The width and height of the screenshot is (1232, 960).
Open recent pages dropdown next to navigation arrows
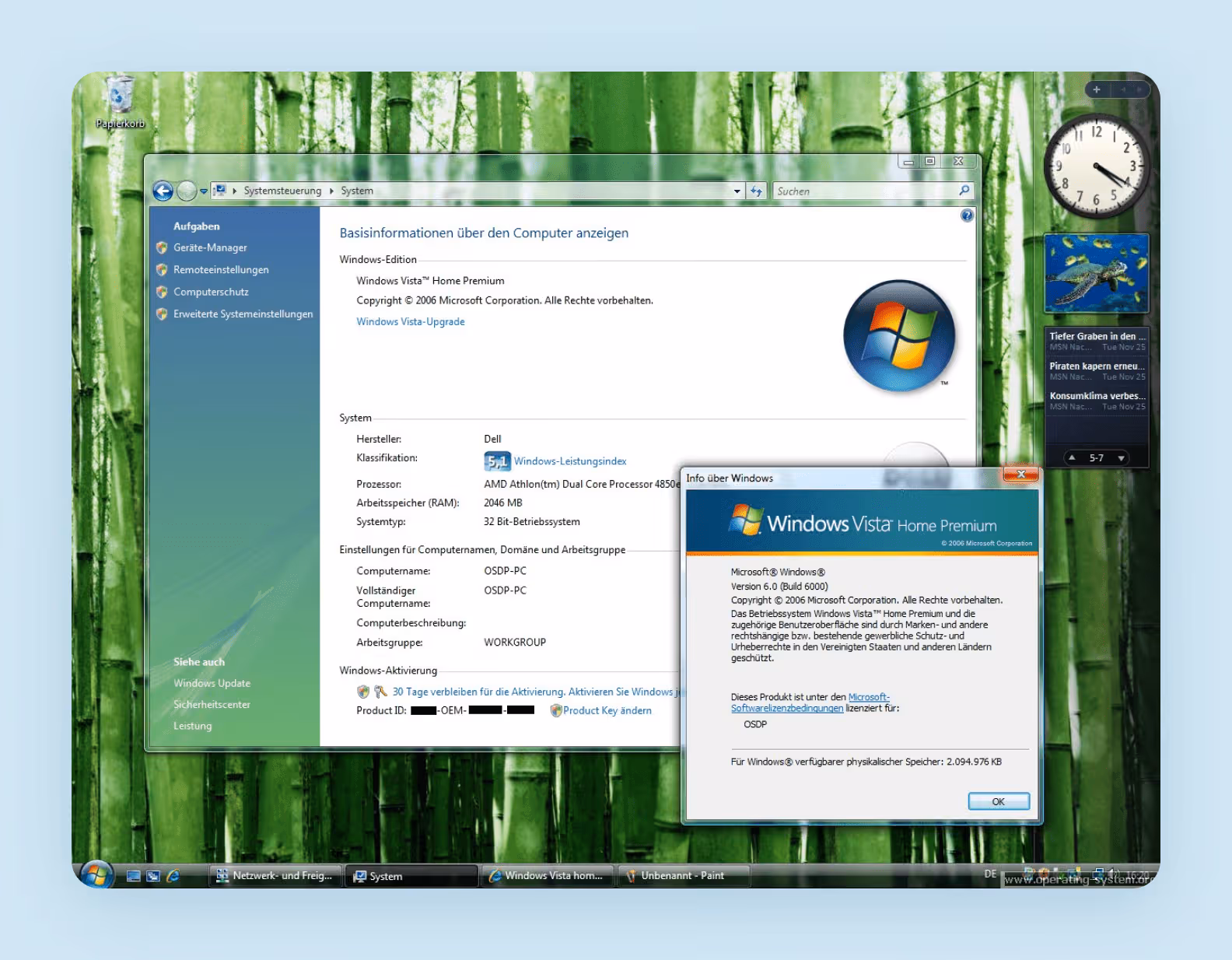coord(204,191)
